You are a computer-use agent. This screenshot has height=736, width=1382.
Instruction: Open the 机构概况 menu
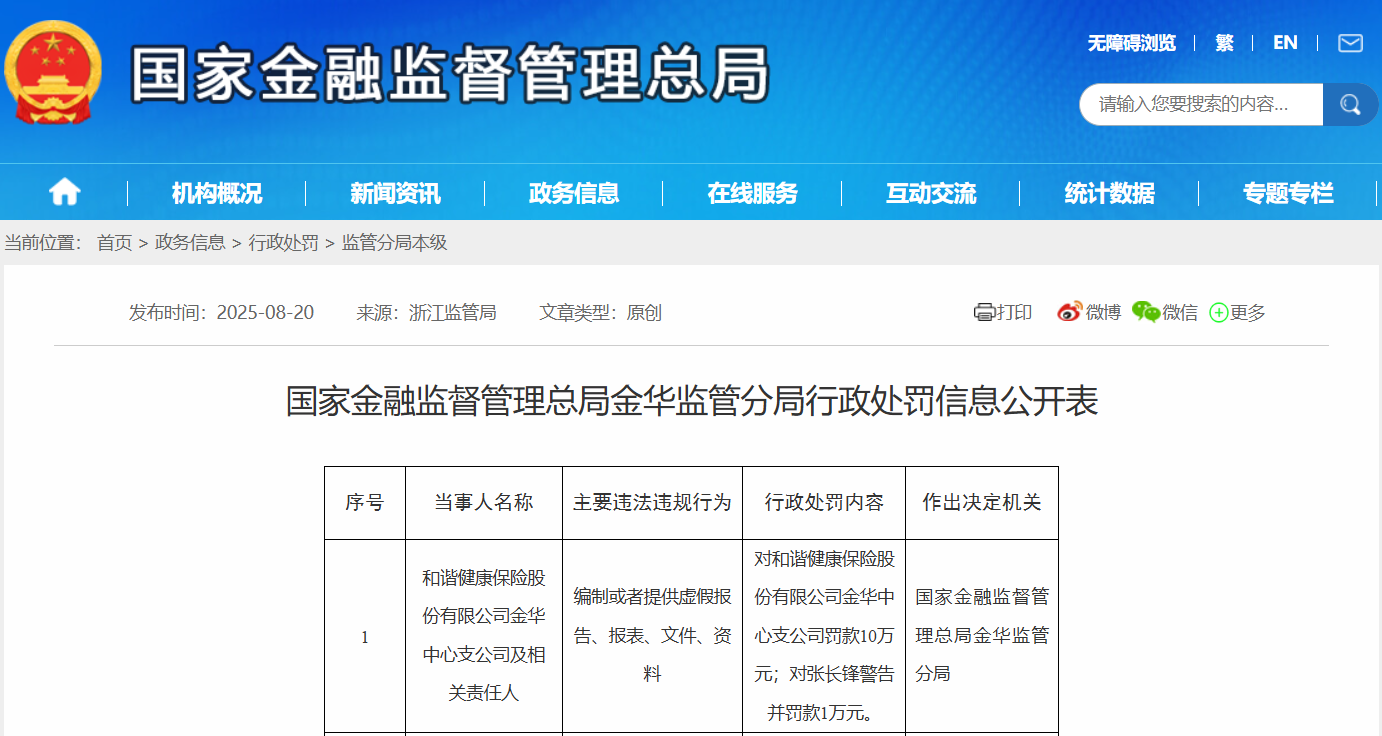217,193
